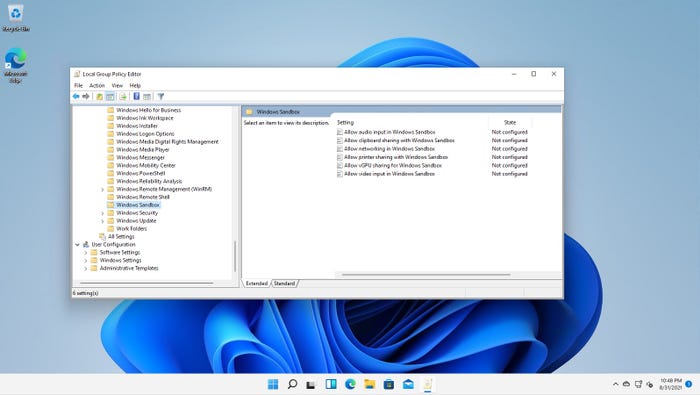Select the Windows Reliability Analysis folder
The height and width of the screenshot is (395, 700).
[149, 181]
